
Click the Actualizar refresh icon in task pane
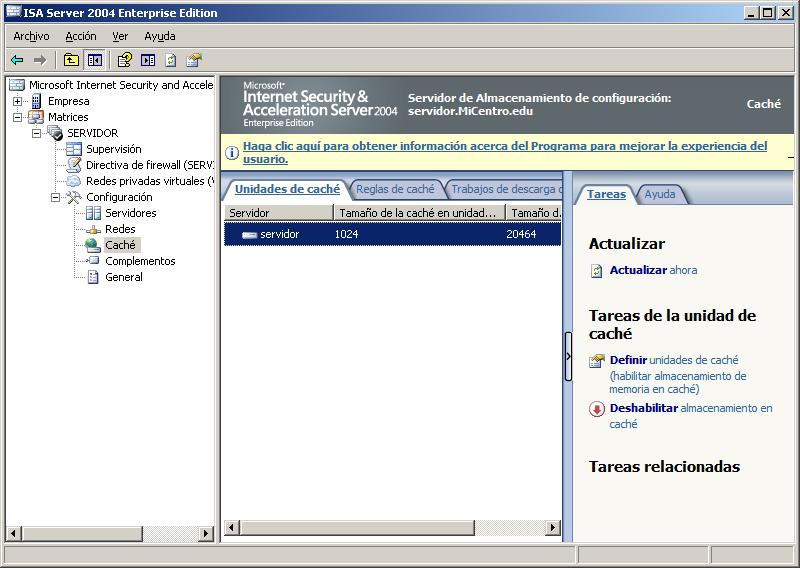click(597, 271)
